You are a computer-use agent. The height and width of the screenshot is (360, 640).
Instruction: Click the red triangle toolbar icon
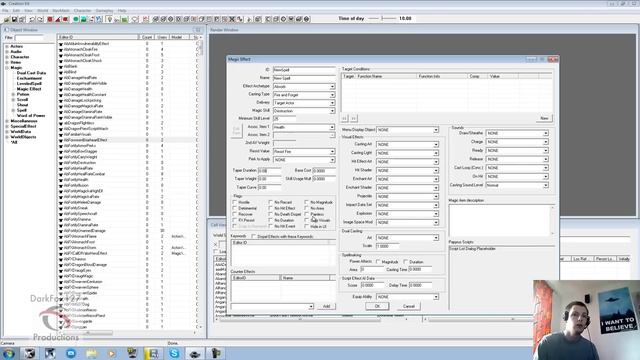[x=58, y=19]
